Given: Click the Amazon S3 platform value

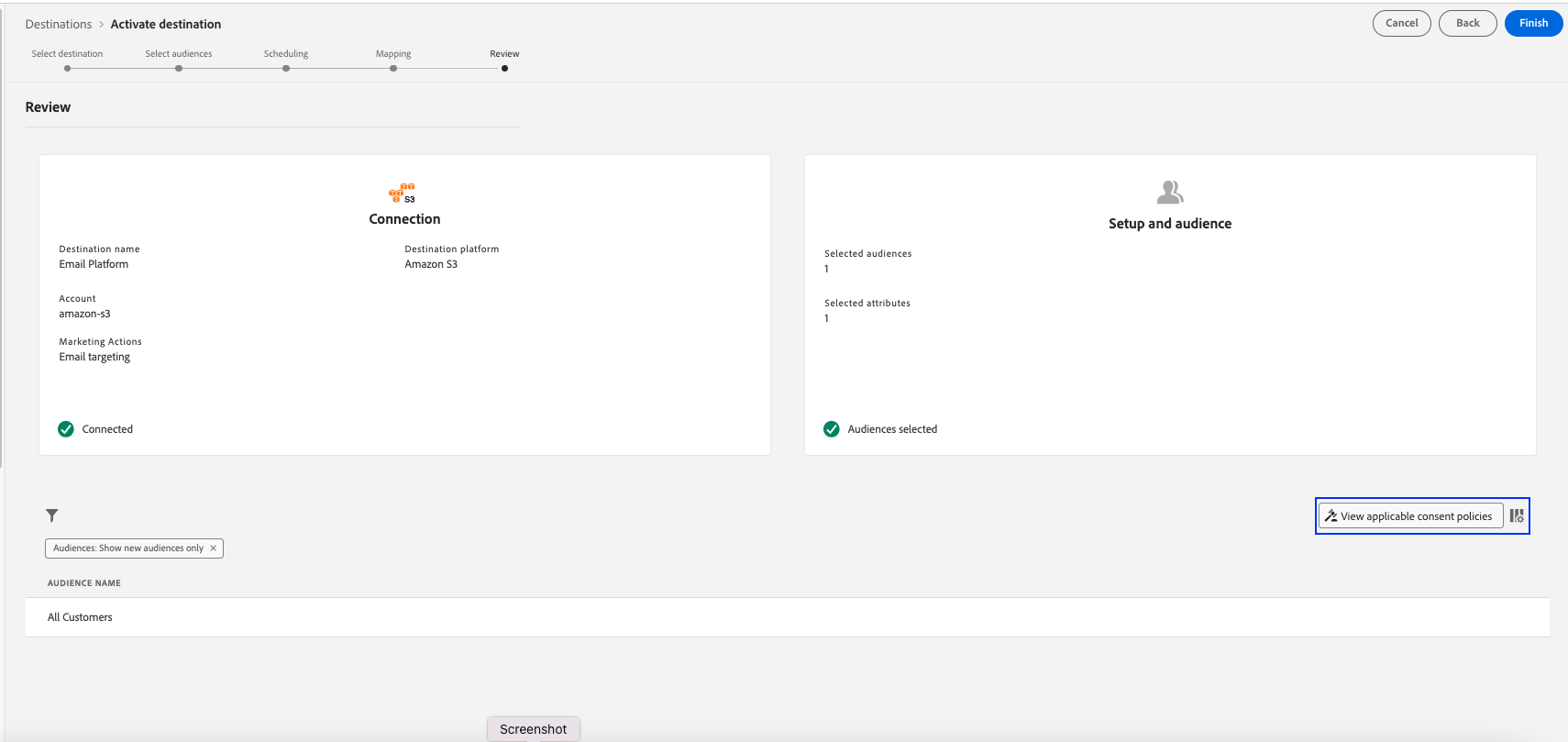Looking at the screenshot, I should [x=431, y=264].
